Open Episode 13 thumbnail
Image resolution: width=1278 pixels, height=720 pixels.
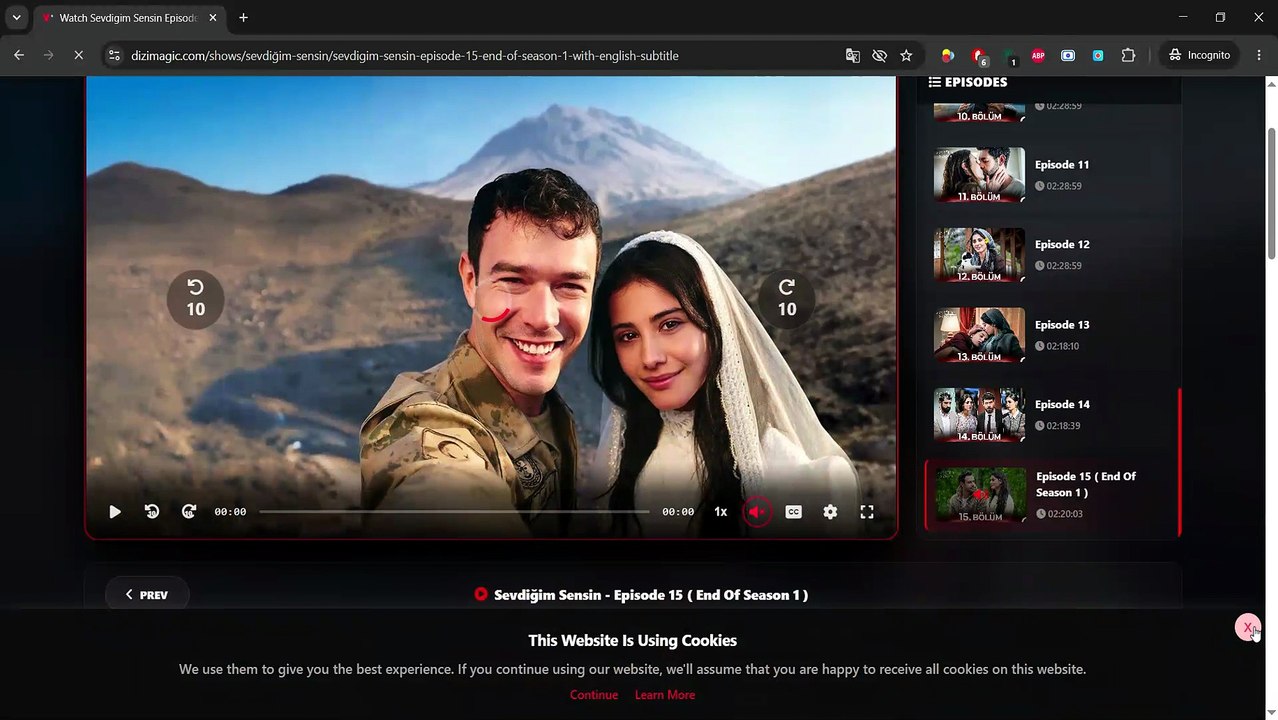click(979, 335)
